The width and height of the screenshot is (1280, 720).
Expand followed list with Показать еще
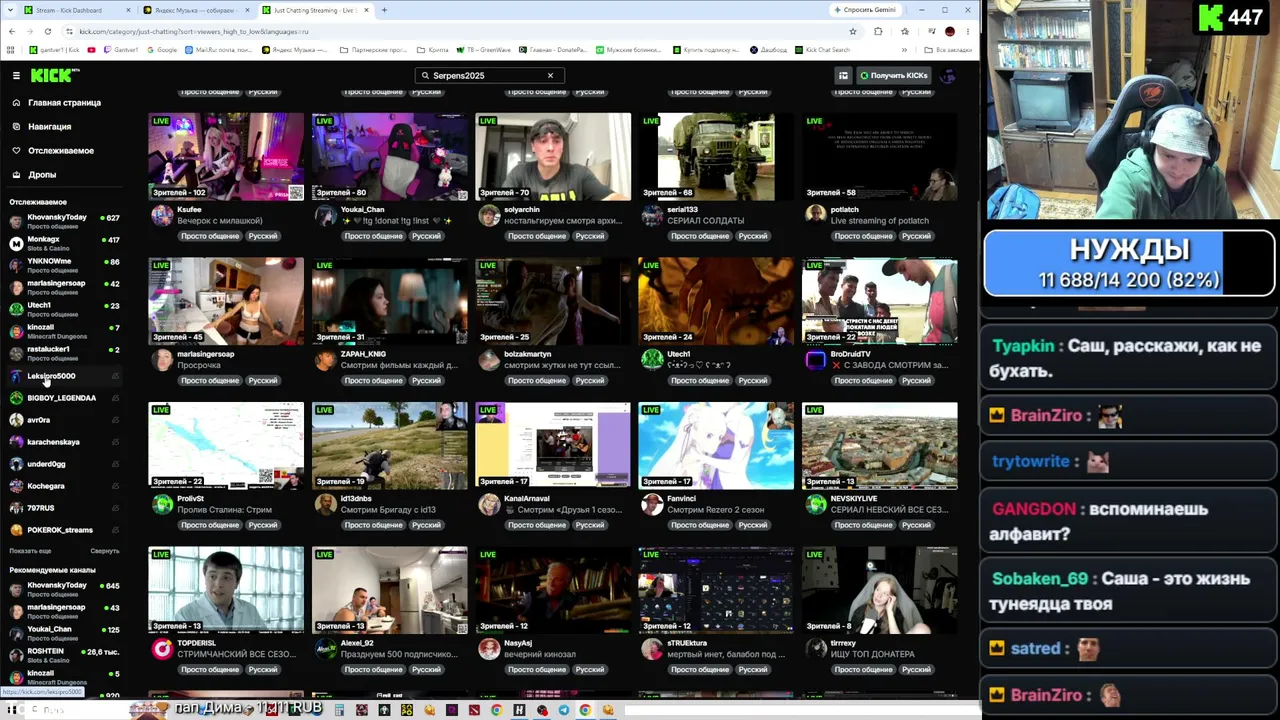click(30, 551)
